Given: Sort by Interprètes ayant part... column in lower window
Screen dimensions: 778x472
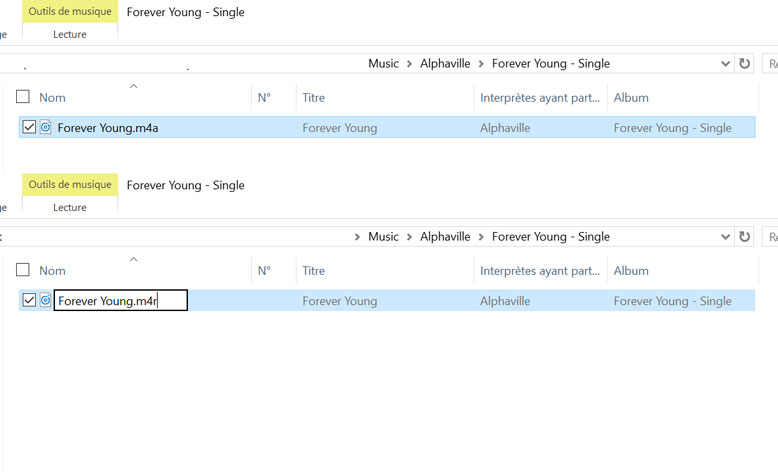Looking at the screenshot, I should point(540,271).
